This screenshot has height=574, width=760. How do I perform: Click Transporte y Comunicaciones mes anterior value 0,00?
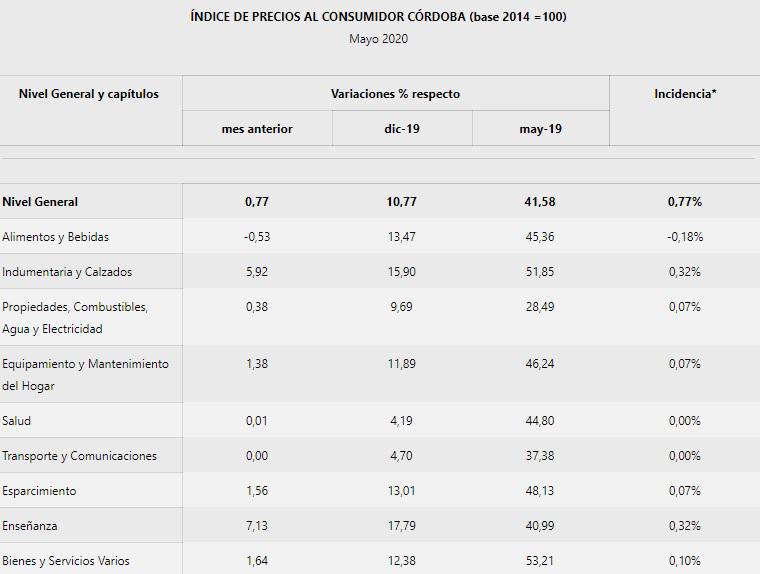257,456
